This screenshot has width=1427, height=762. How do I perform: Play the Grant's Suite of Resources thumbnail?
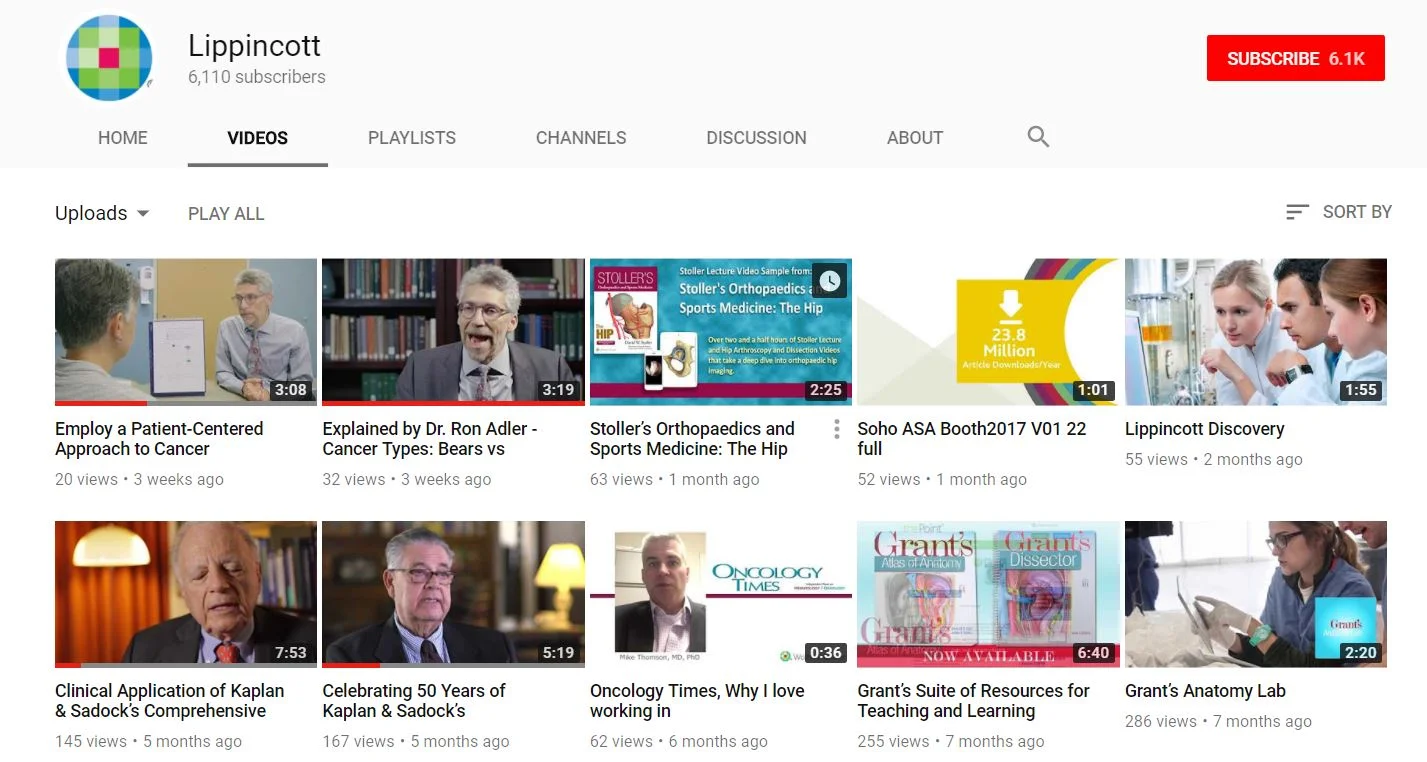pos(988,594)
